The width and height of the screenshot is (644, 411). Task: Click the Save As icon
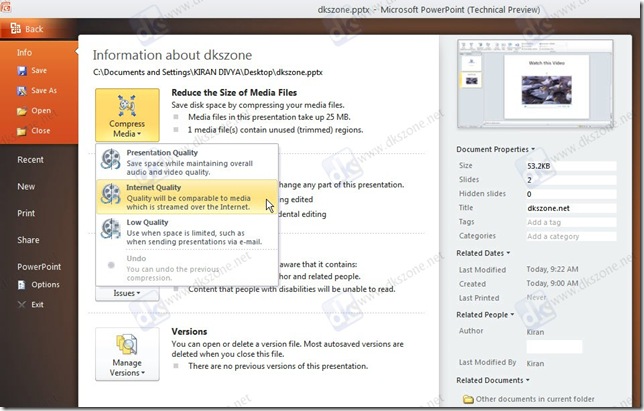click(22, 91)
